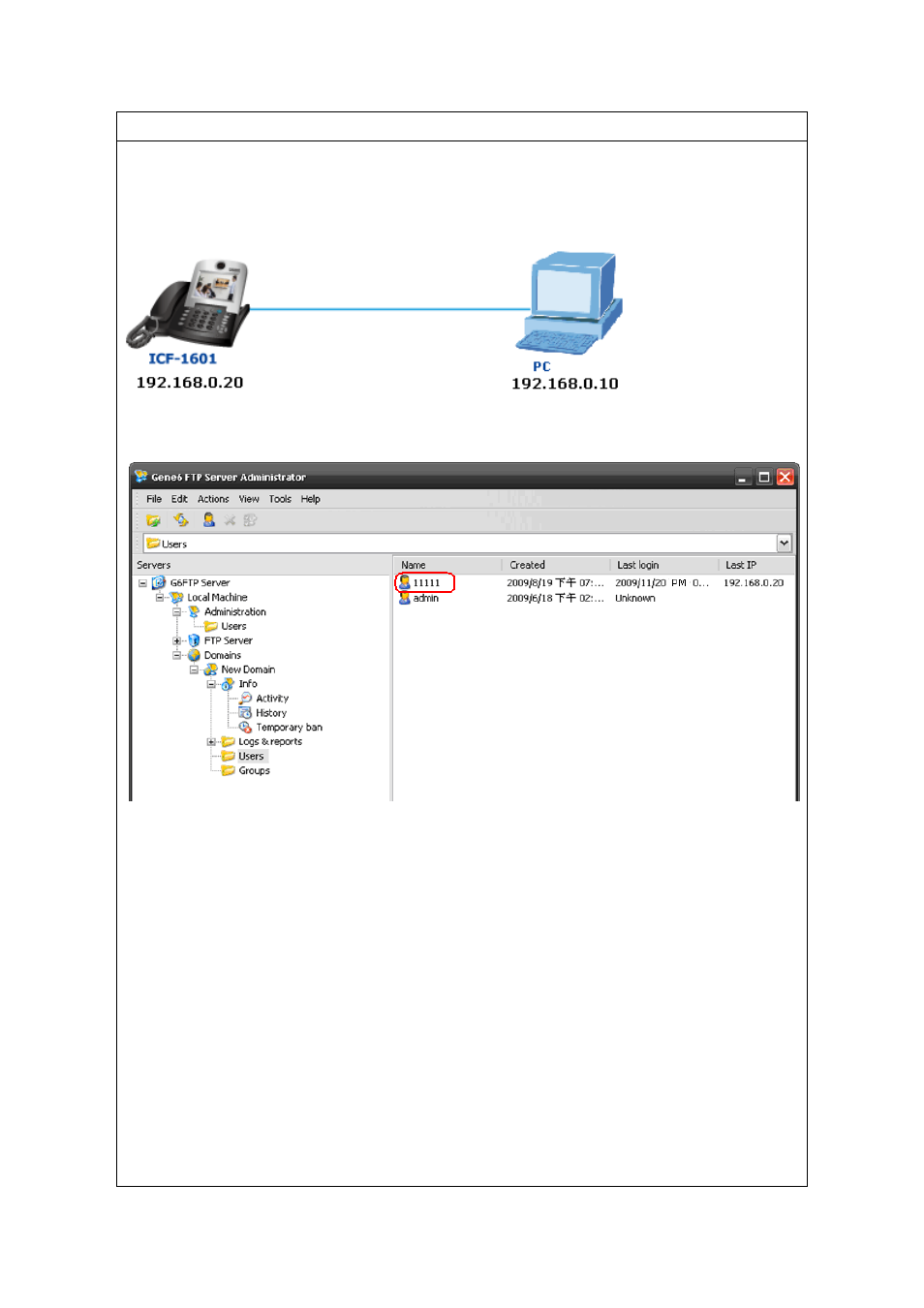Select user 11111 in the list
This screenshot has height=1308, width=924.
point(426,583)
